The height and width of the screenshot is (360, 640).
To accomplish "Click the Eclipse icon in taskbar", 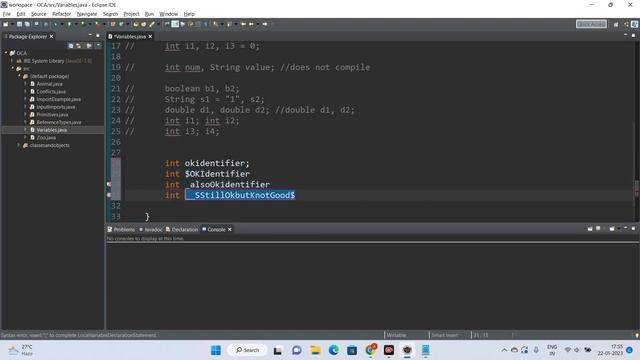I will click(407, 350).
